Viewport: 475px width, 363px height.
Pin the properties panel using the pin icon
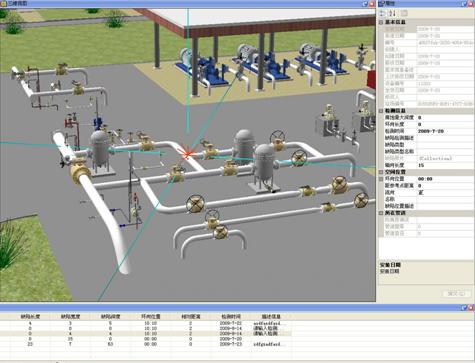click(464, 4)
